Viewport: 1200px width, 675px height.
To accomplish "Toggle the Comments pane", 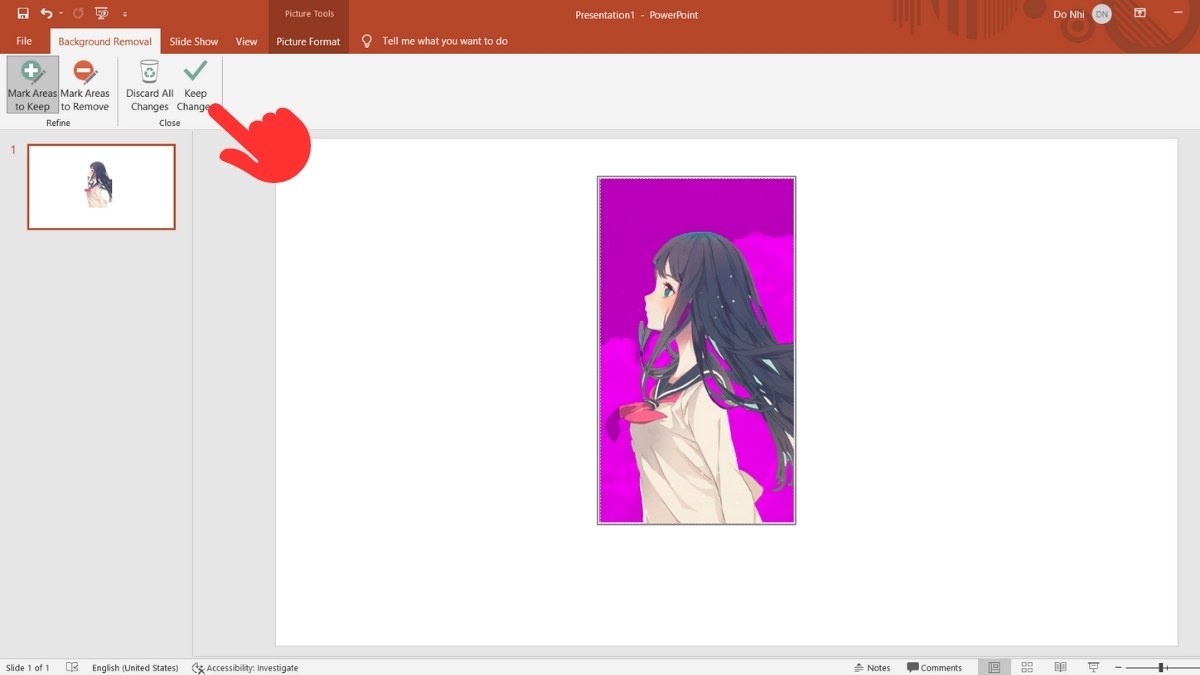I will [x=934, y=667].
